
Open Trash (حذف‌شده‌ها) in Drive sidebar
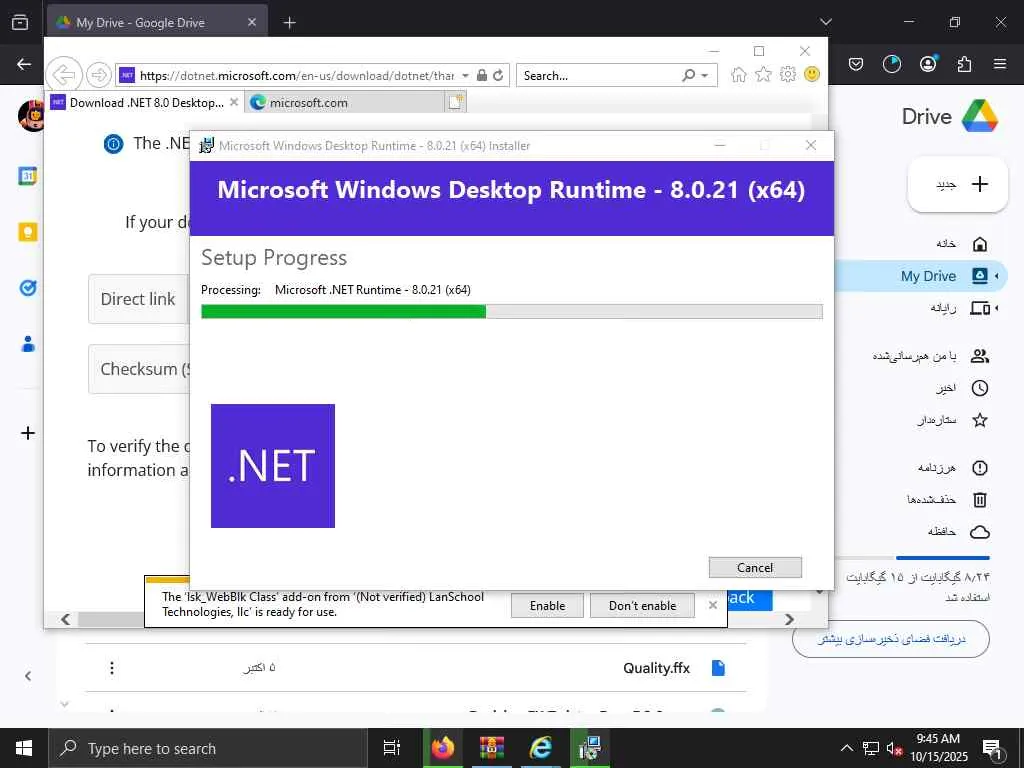click(948, 500)
